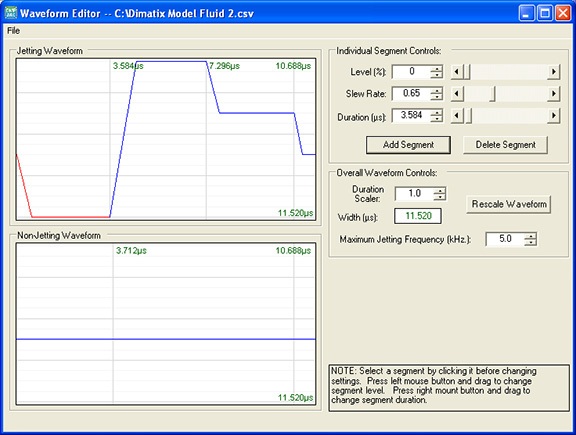This screenshot has height=435, width=576.
Task: Click Level slider left arrow
Action: point(457,72)
